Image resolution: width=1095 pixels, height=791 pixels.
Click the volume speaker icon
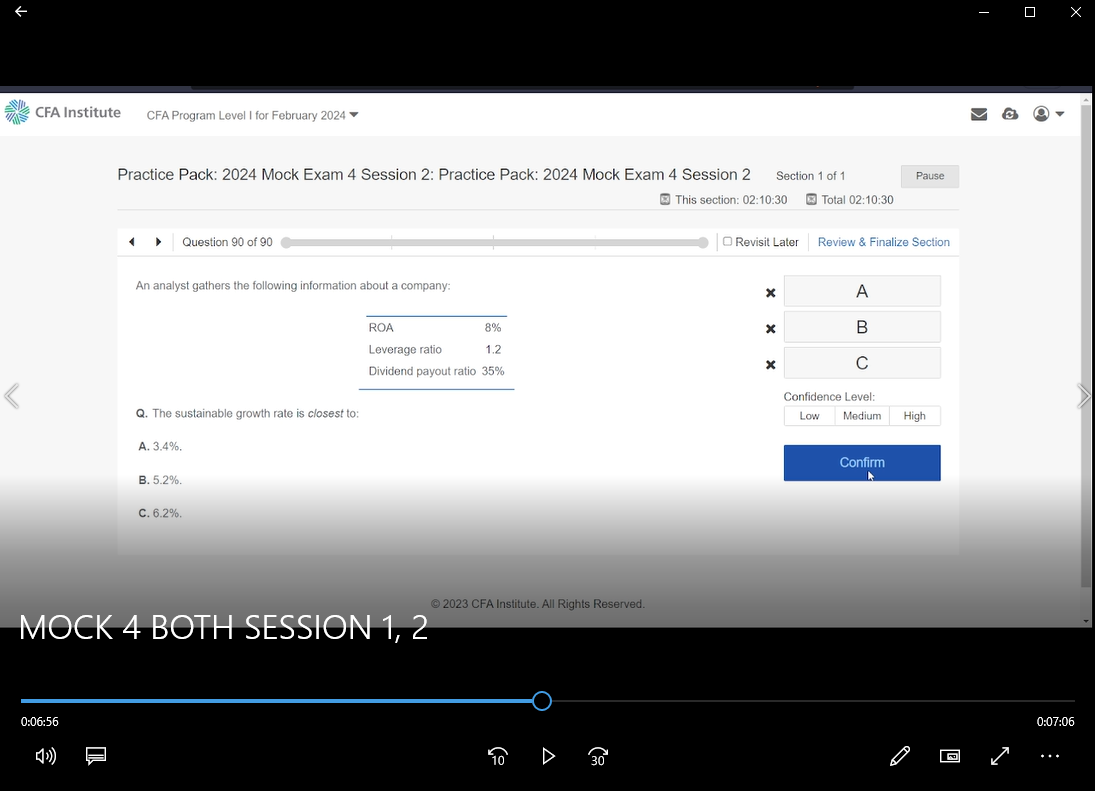(x=46, y=756)
